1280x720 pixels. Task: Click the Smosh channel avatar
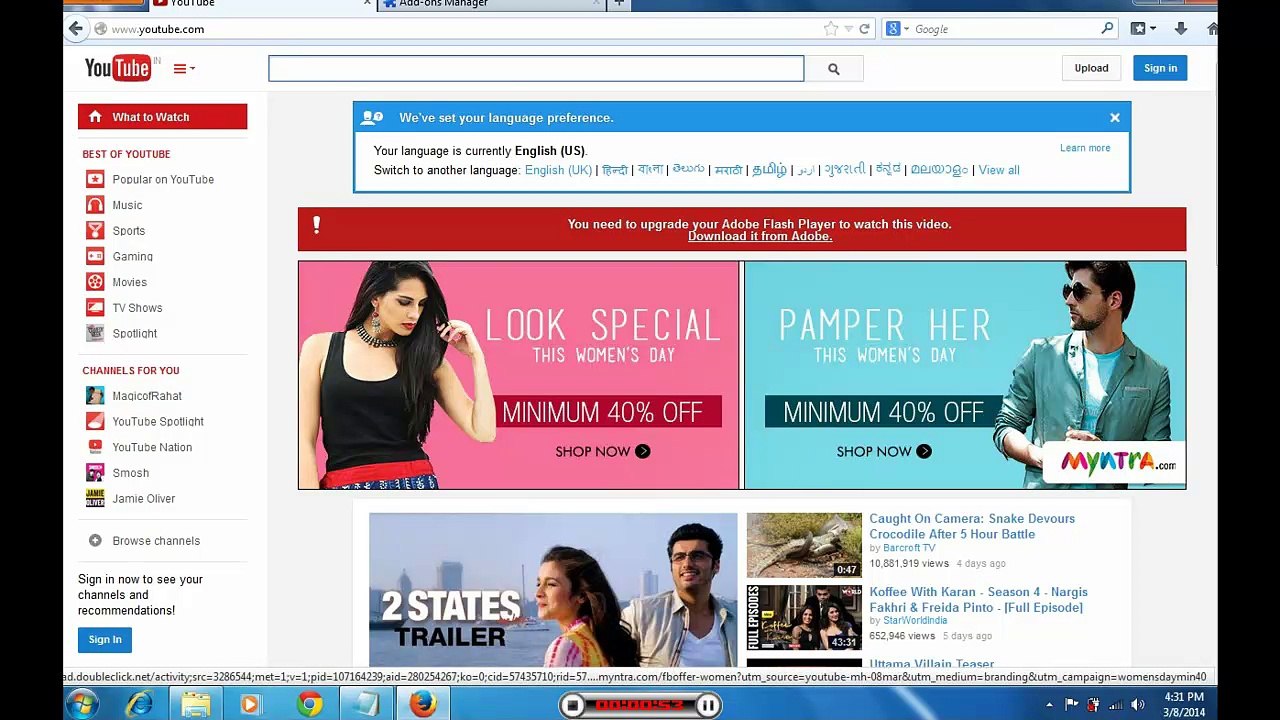(x=95, y=473)
